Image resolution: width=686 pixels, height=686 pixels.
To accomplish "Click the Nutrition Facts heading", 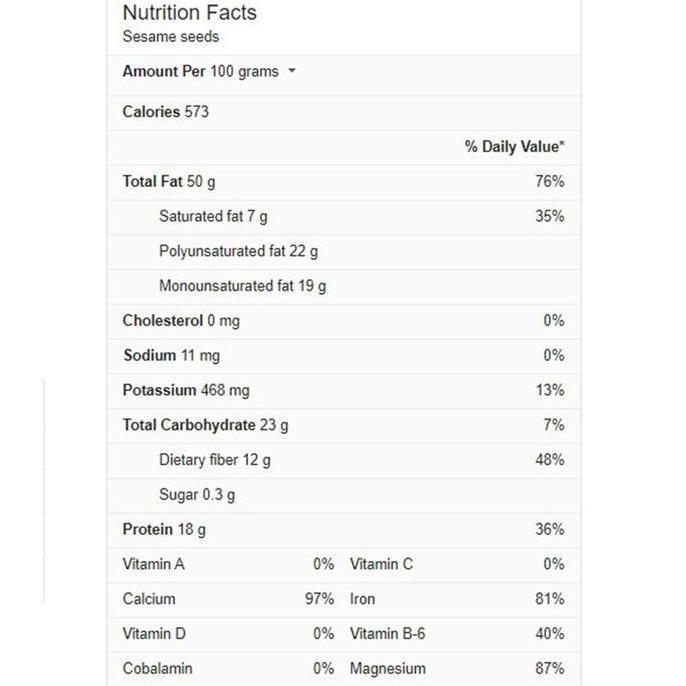I will pyautogui.click(x=189, y=13).
